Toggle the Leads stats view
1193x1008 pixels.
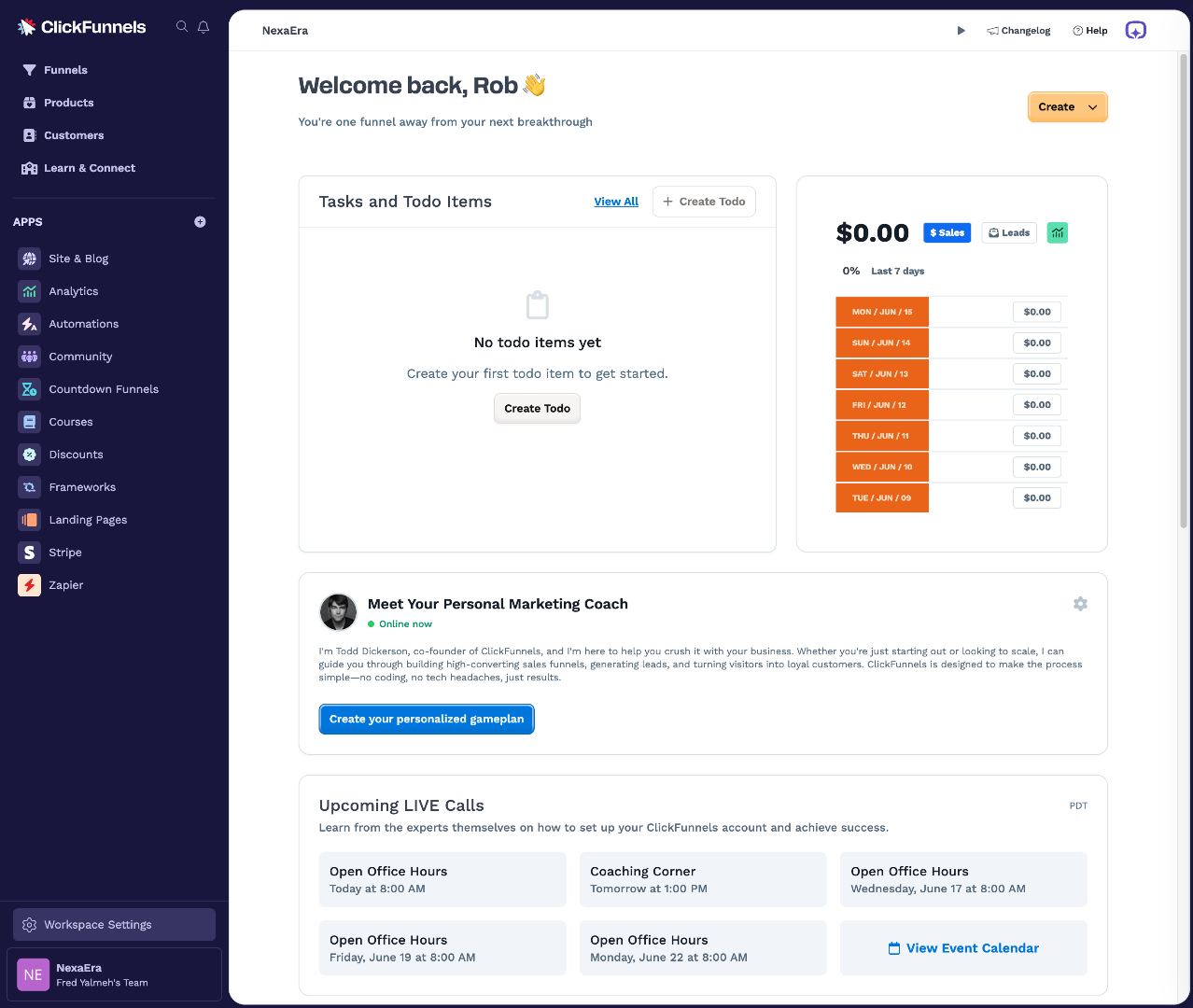tap(1009, 232)
